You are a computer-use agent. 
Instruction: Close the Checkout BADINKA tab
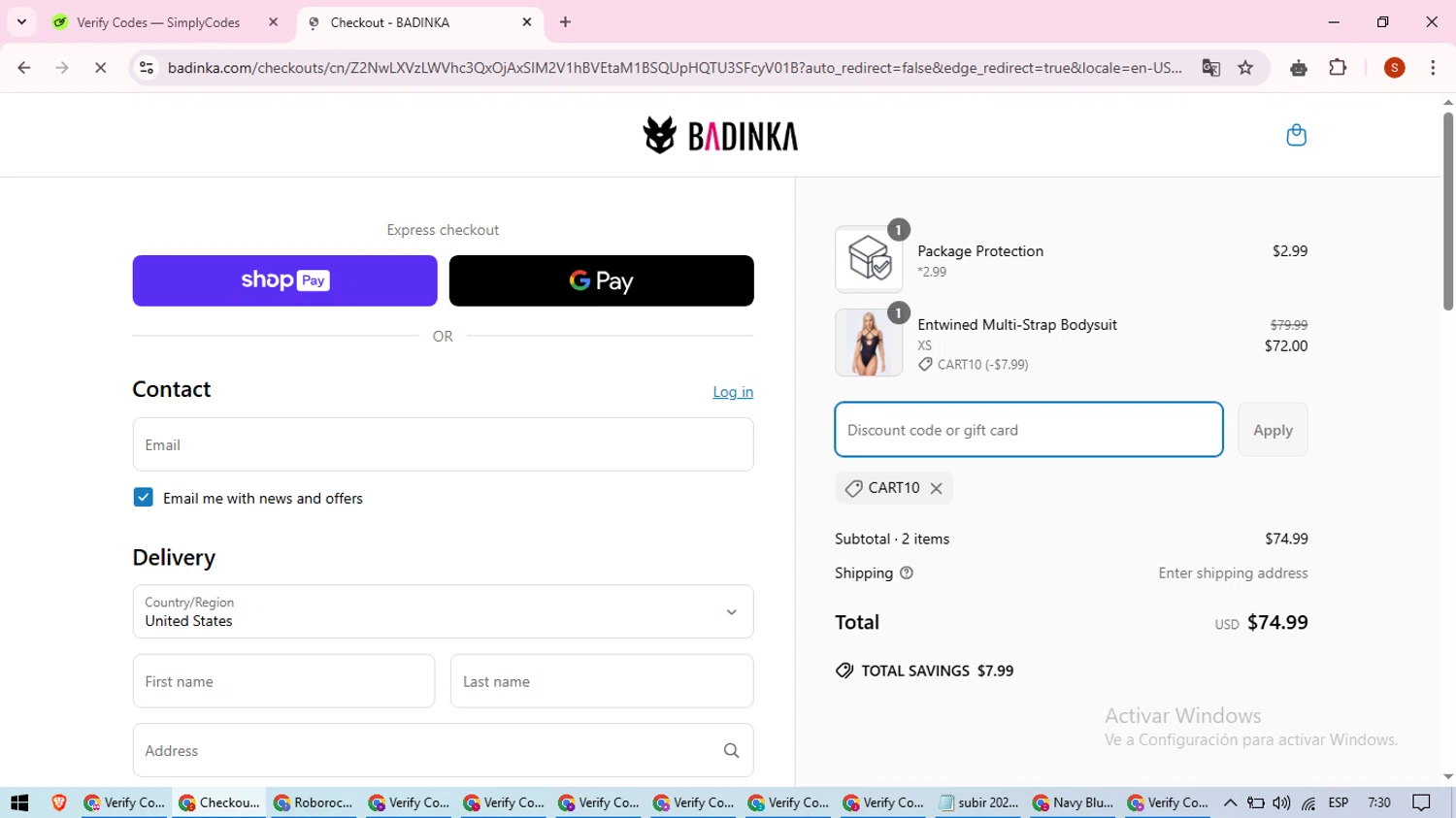(527, 22)
